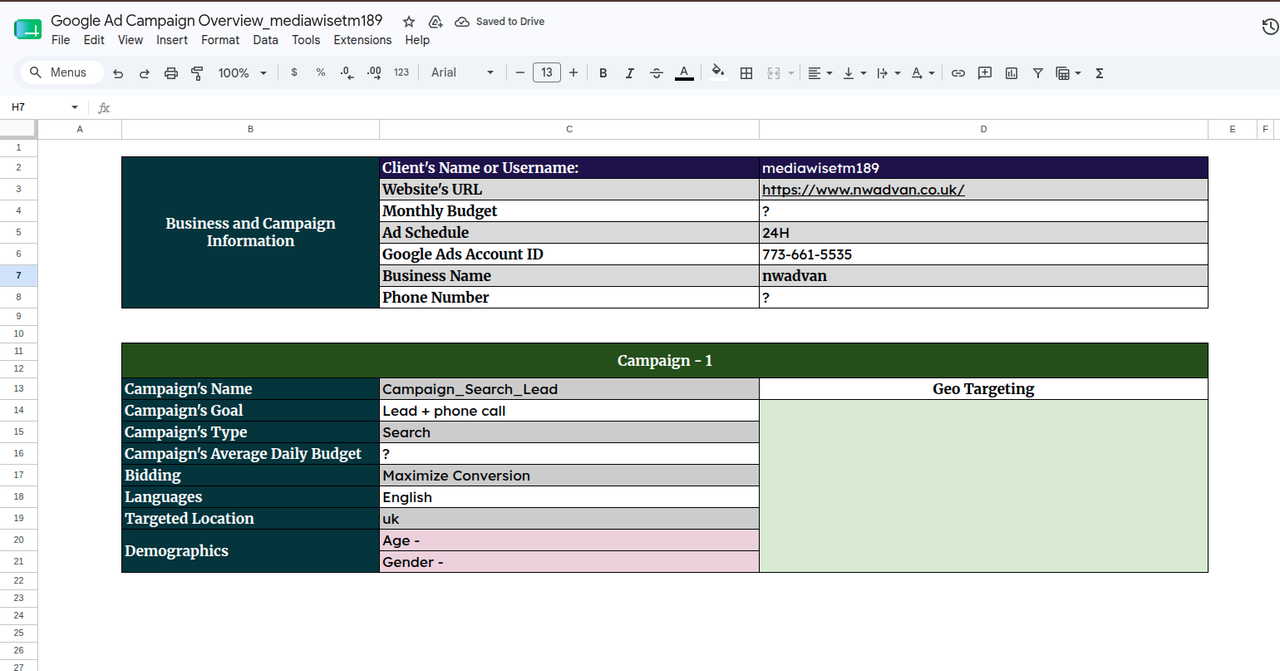Open the zoom 100% dropdown
The width and height of the screenshot is (1280, 671).
click(243, 73)
